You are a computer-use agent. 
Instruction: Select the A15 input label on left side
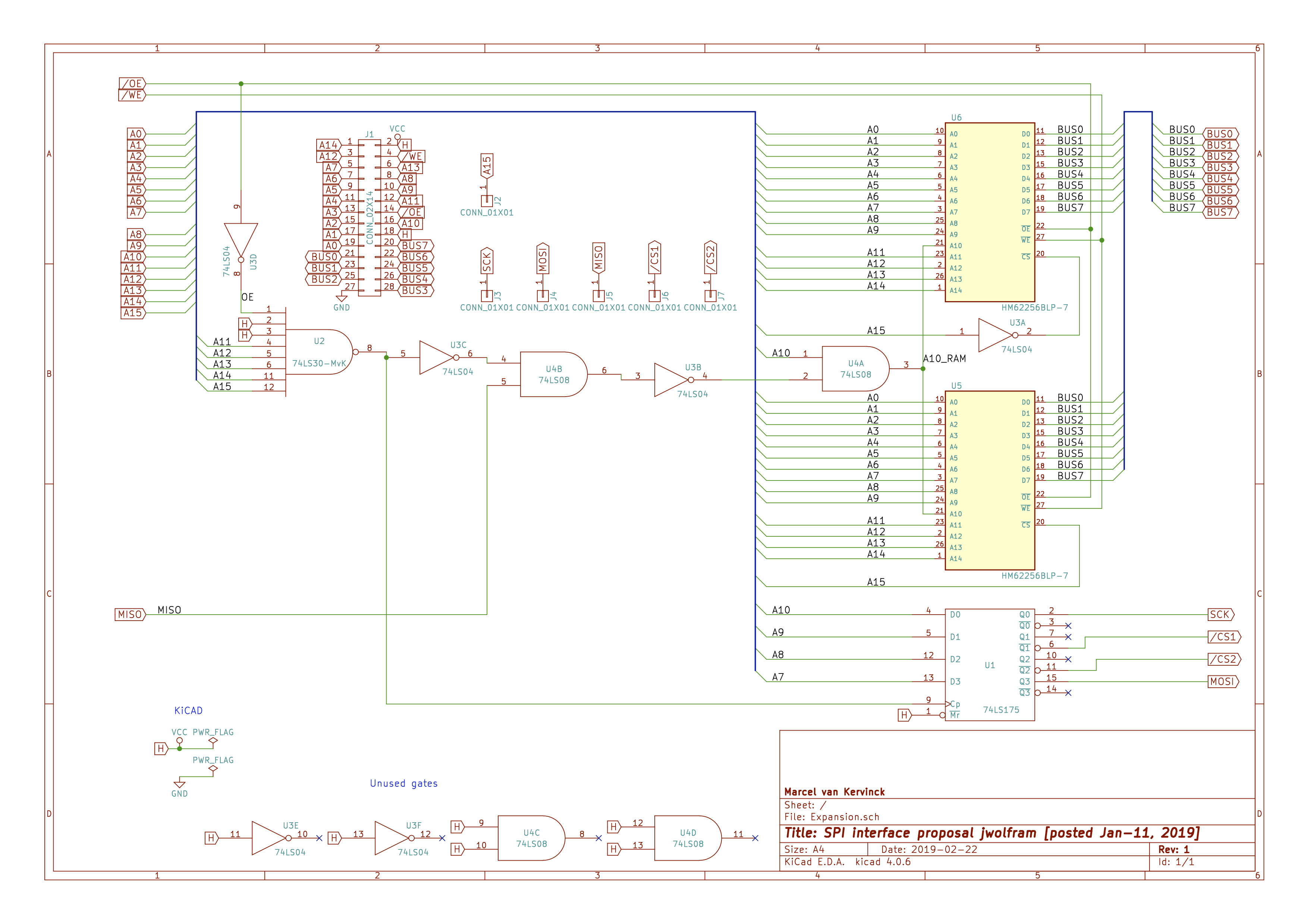[133, 313]
